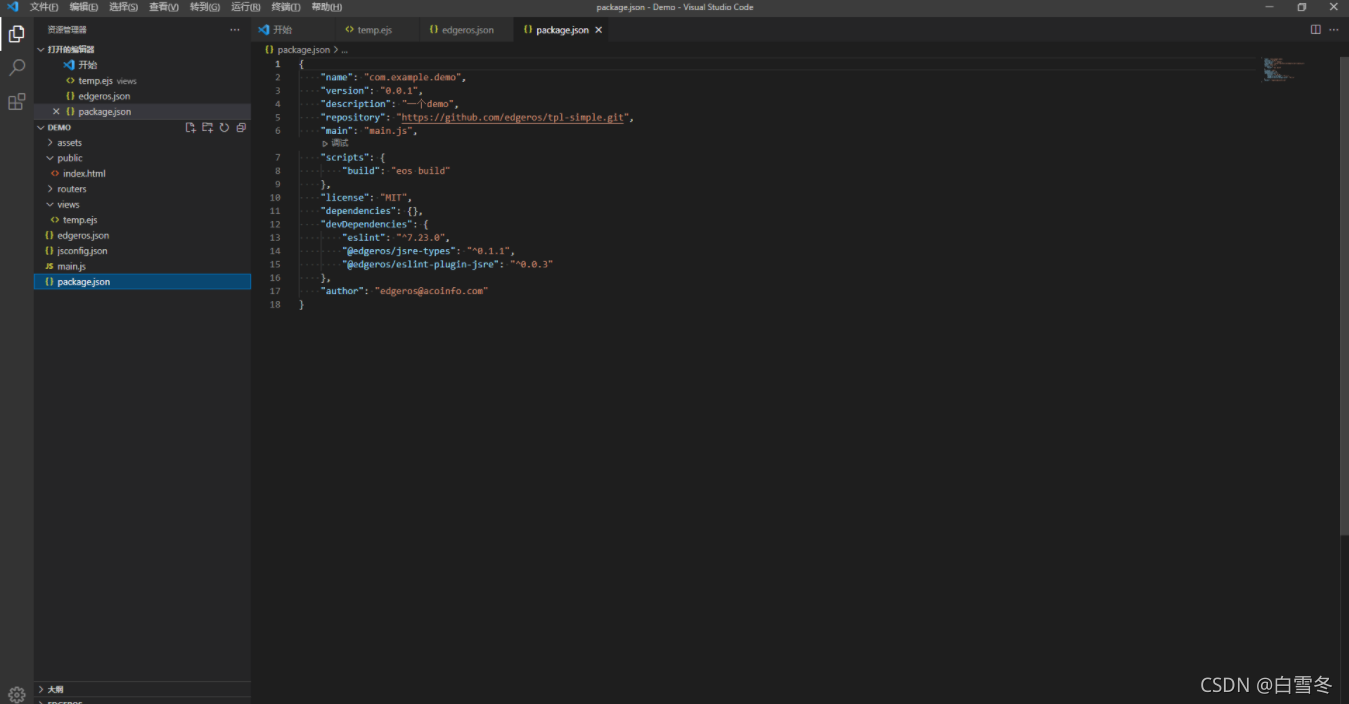The width and height of the screenshot is (1349, 704).
Task: Restore down the VS Code window
Action: [1302, 7]
